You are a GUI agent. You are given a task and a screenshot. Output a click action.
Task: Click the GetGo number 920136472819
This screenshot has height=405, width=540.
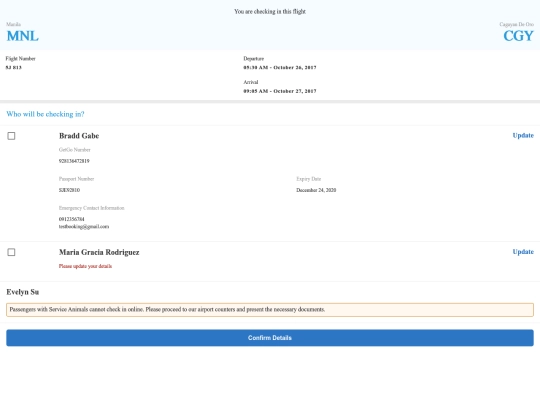pyautogui.click(x=74, y=161)
